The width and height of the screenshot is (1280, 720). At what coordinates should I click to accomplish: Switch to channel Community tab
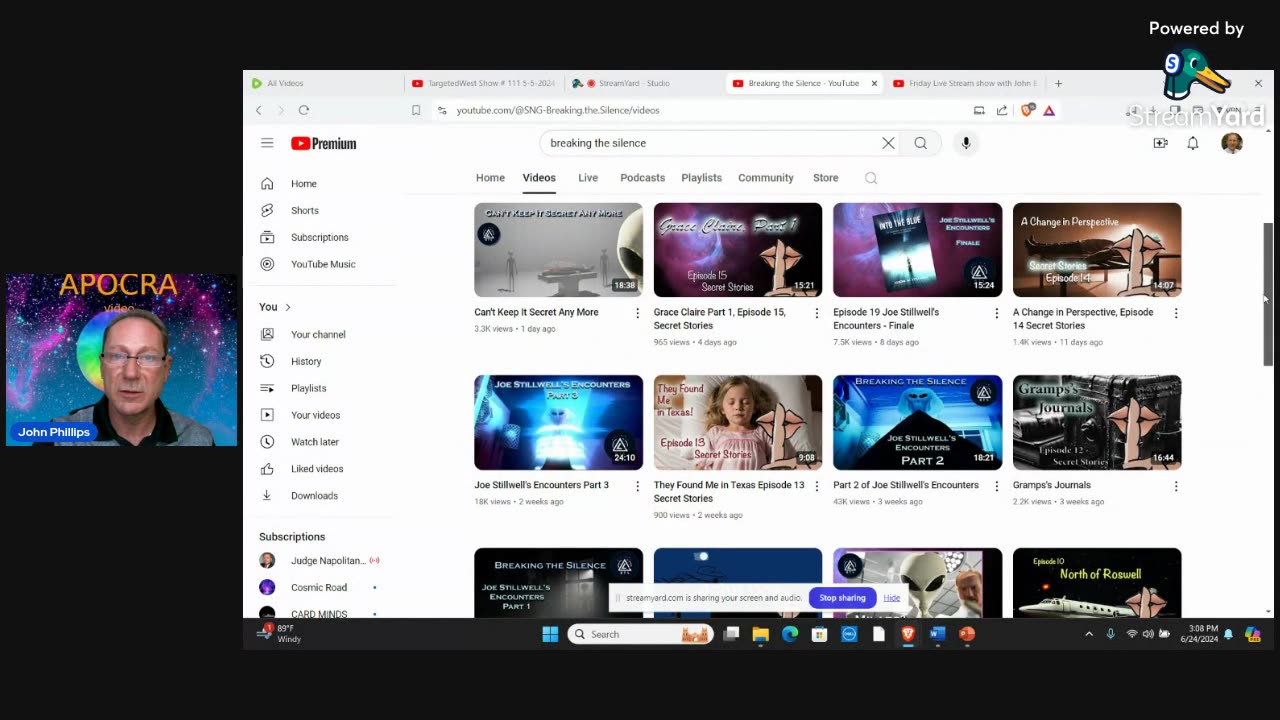pyautogui.click(x=766, y=178)
